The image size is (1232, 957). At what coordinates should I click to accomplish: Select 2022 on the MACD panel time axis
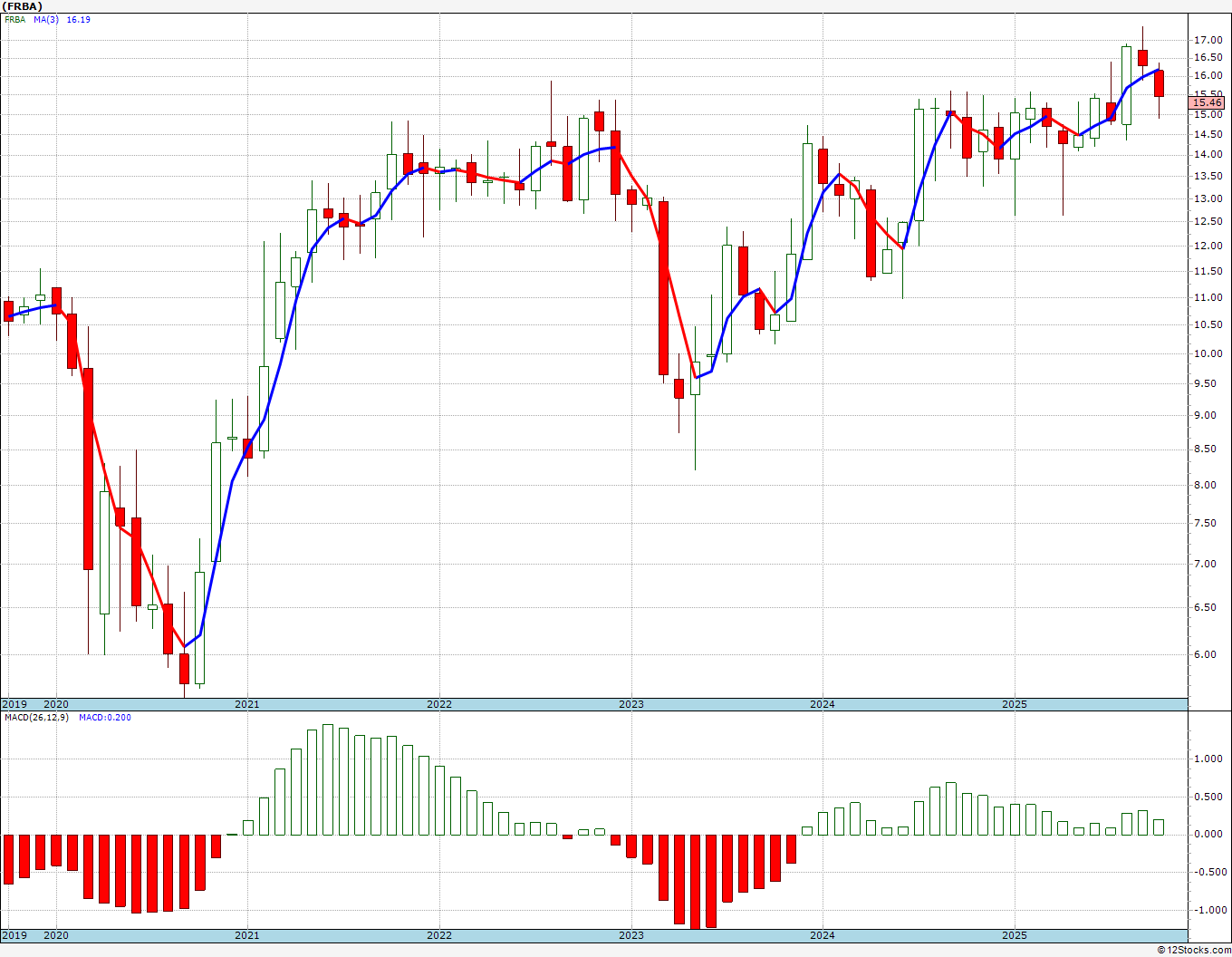(439, 935)
